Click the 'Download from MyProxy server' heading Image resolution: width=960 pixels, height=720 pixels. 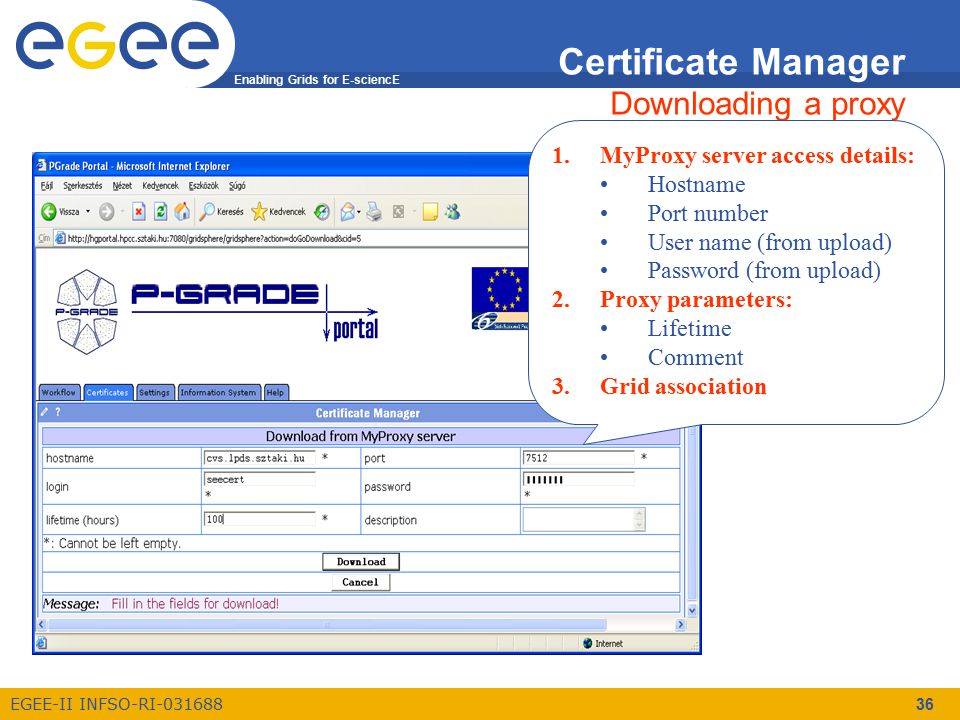click(361, 436)
